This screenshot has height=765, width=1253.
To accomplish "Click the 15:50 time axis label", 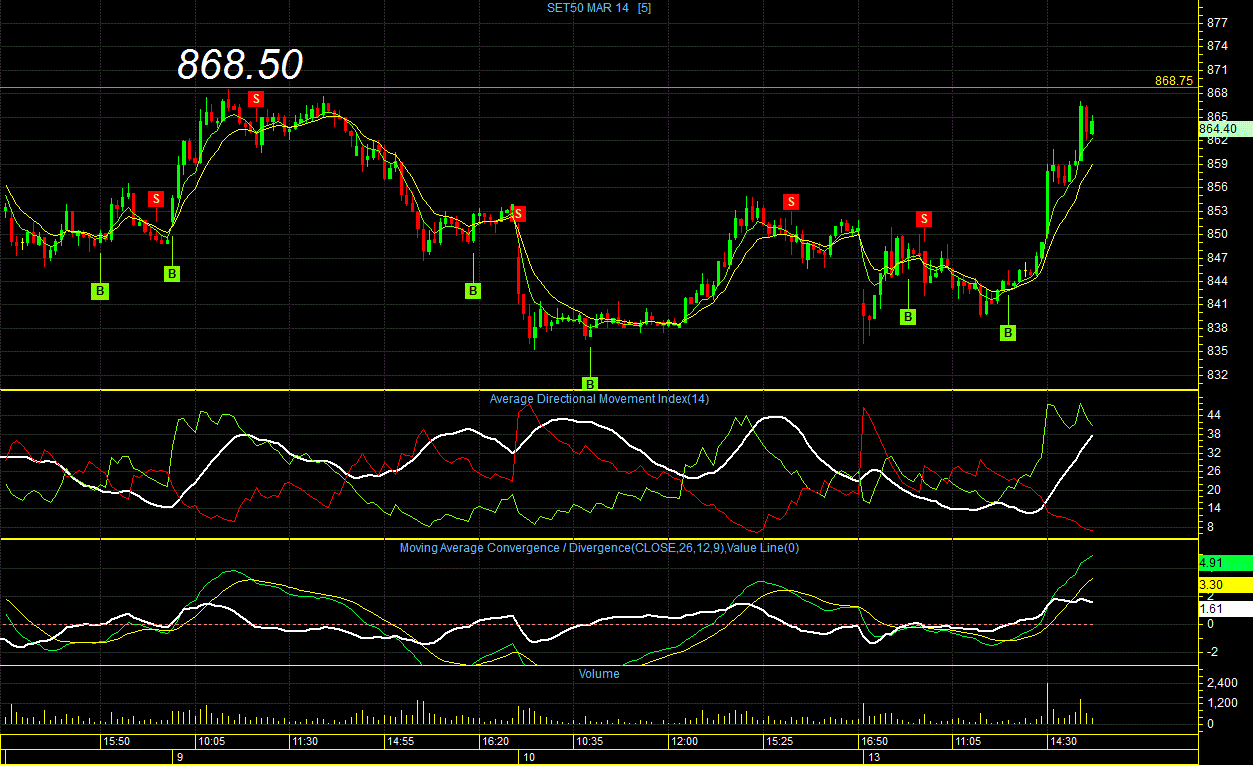I will coord(116,742).
